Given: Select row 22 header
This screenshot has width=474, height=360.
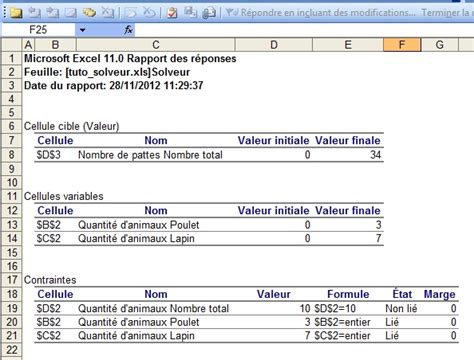Looking at the screenshot, I should click(x=12, y=350).
